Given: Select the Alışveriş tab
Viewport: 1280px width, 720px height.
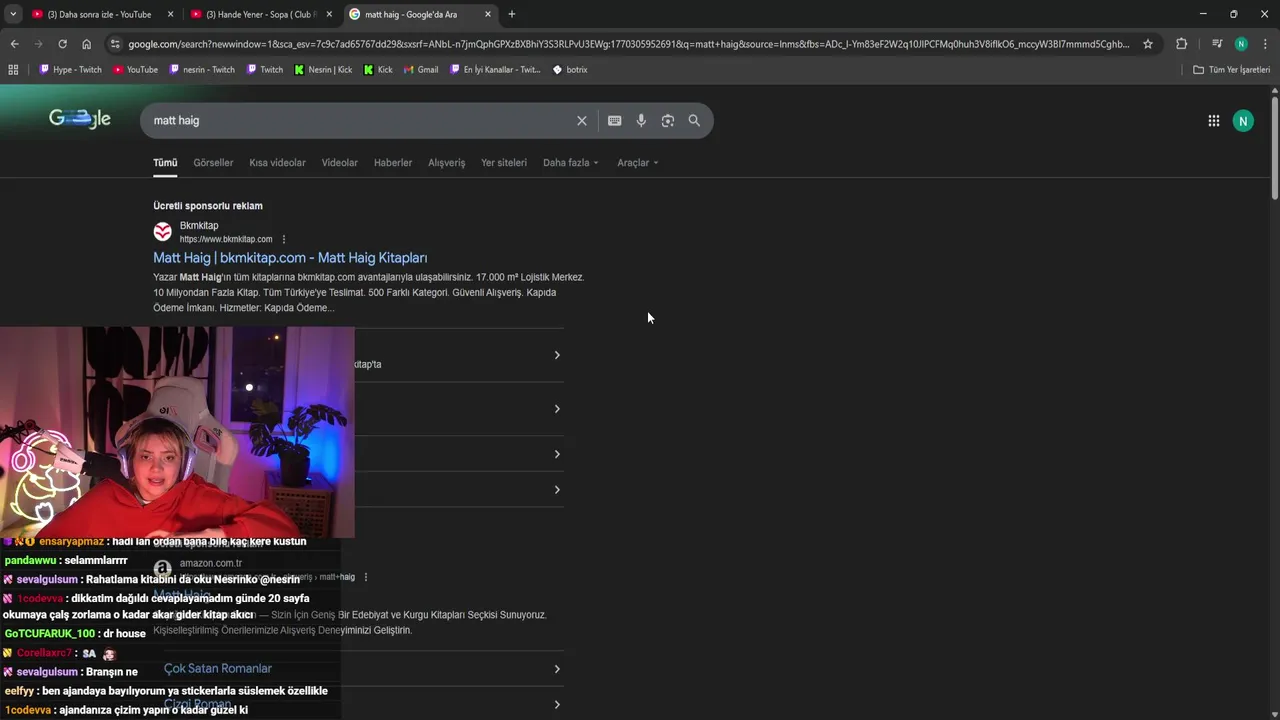Looking at the screenshot, I should pos(447,163).
